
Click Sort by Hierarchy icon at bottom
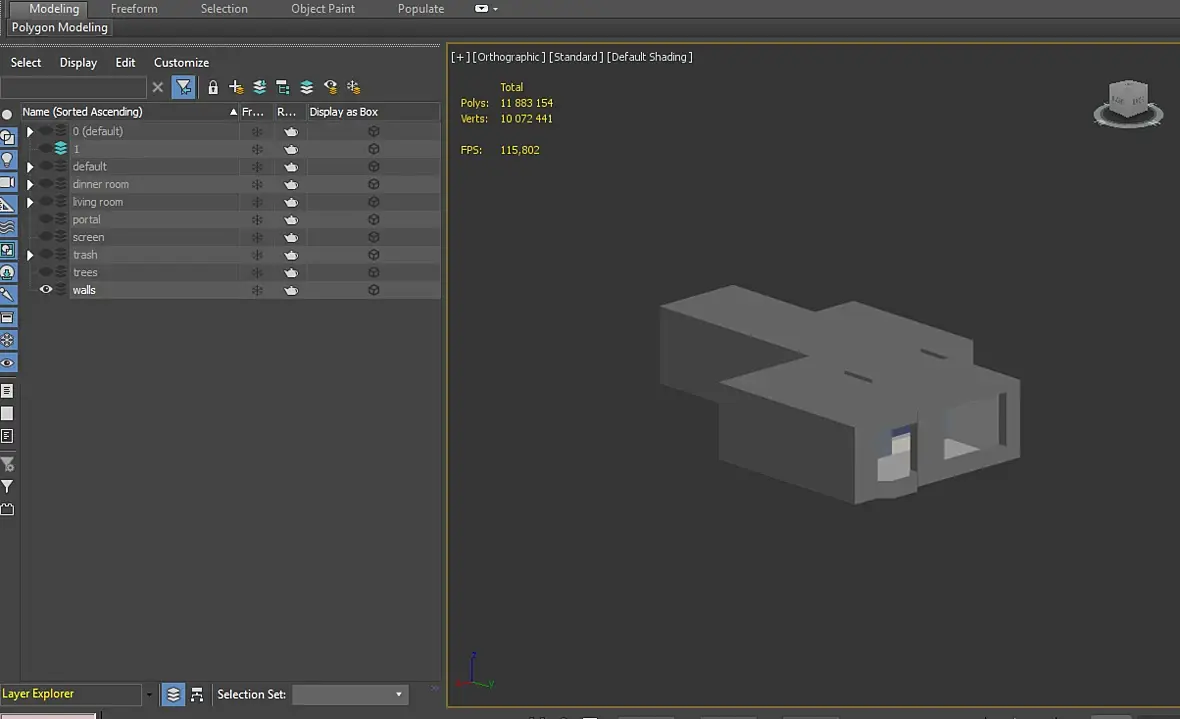[197, 694]
